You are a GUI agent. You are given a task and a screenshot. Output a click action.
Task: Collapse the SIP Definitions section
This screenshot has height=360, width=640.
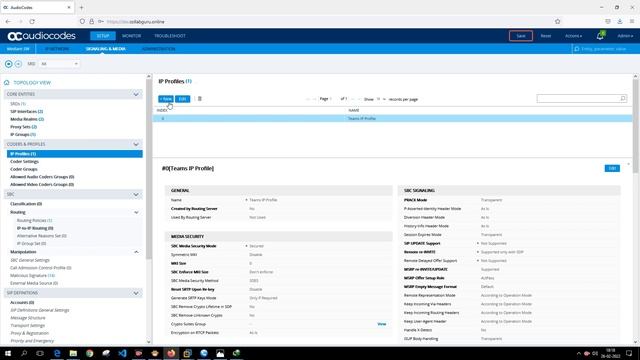pos(136,293)
